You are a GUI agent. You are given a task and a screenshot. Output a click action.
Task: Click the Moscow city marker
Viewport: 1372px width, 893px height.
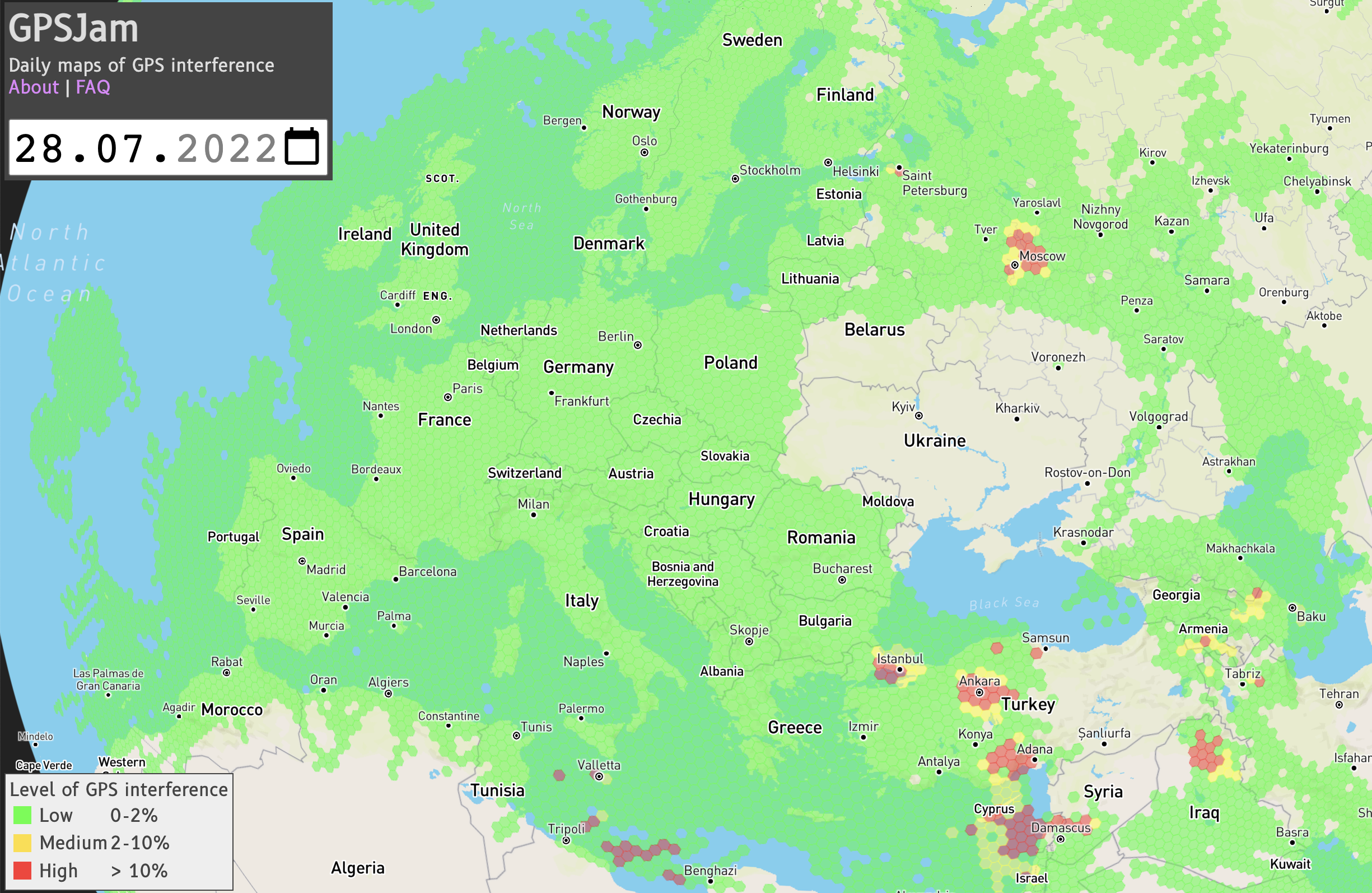(x=1015, y=266)
